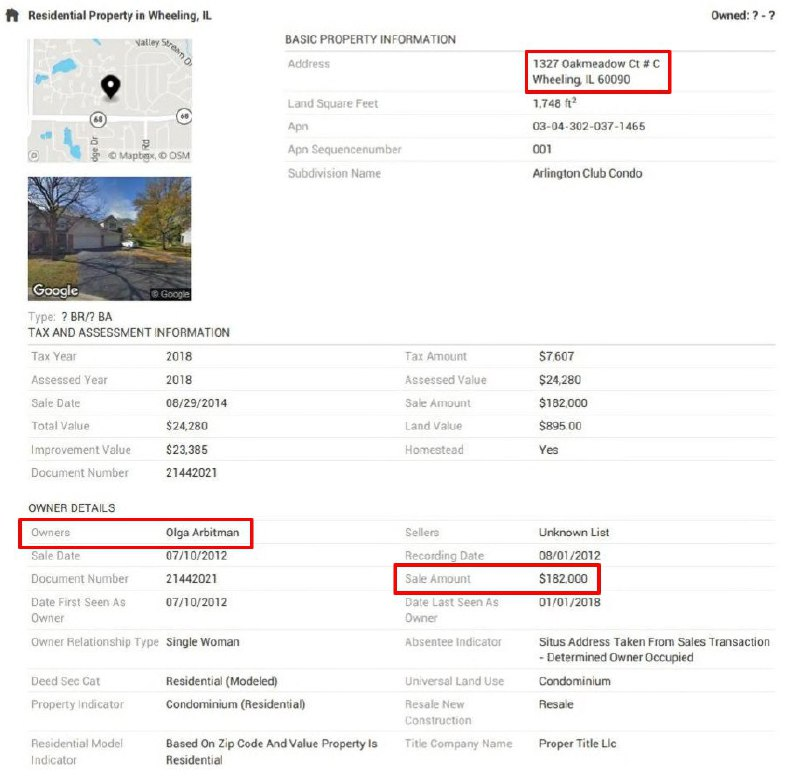Select subdivision name Arlington Club Condo
The width and height of the screenshot is (800, 776).
[x=587, y=173]
